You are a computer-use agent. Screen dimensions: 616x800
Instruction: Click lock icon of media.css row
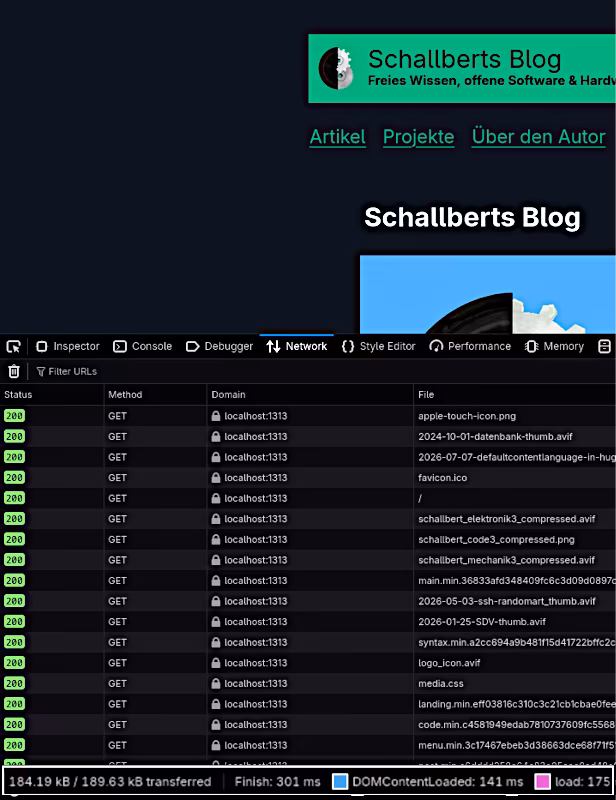216,683
